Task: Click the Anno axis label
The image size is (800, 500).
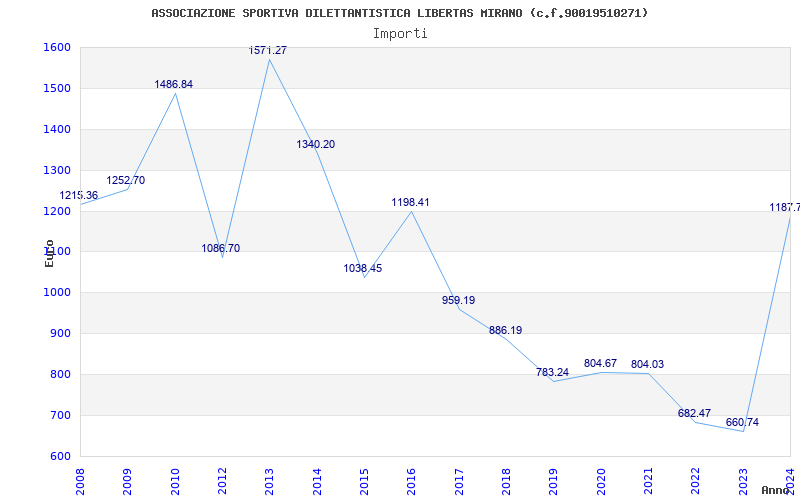Action: pos(776,490)
